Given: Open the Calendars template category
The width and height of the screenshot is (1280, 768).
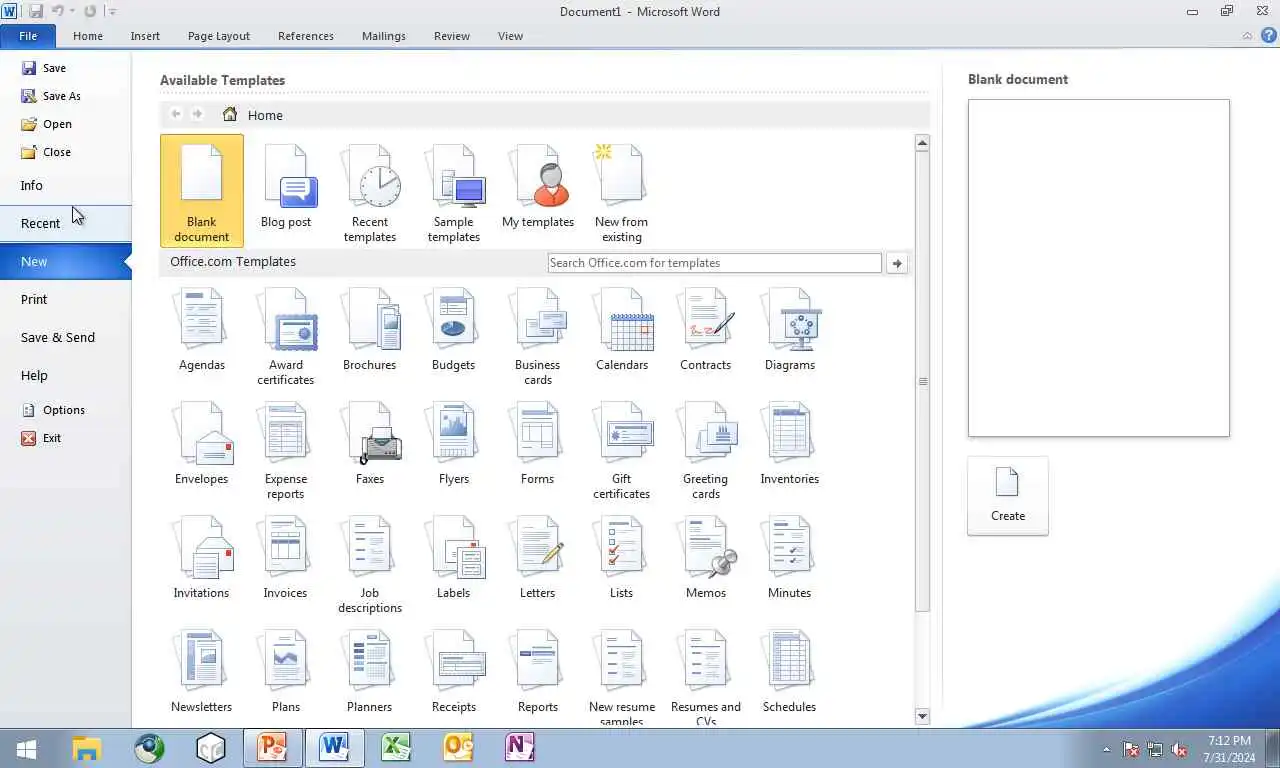Looking at the screenshot, I should point(622,330).
